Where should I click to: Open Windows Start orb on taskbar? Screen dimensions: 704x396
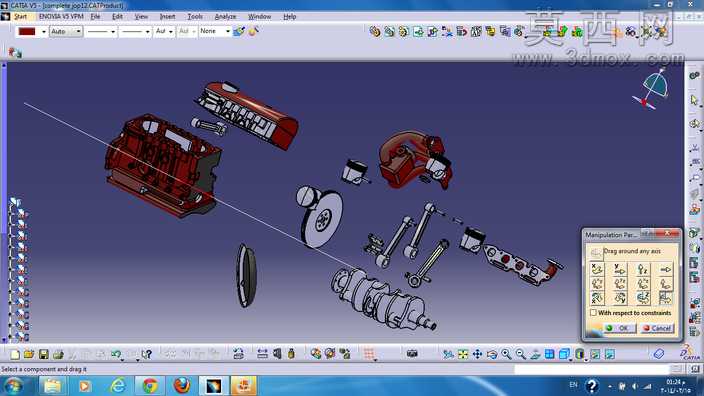click(x=13, y=386)
